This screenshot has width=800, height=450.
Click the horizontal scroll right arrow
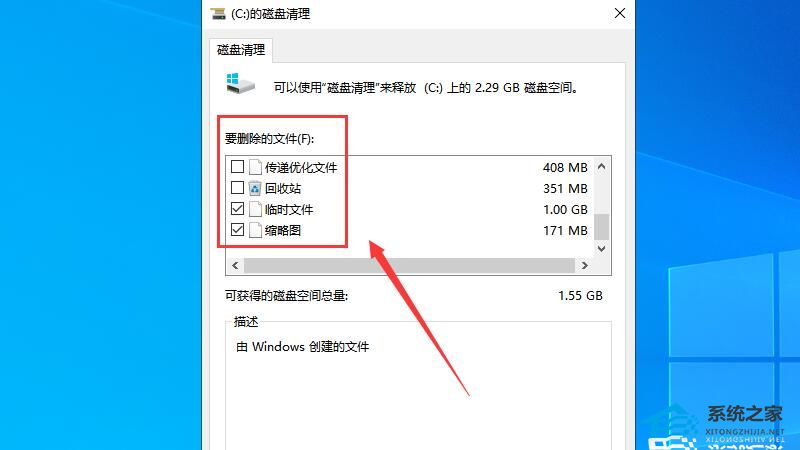click(585, 265)
